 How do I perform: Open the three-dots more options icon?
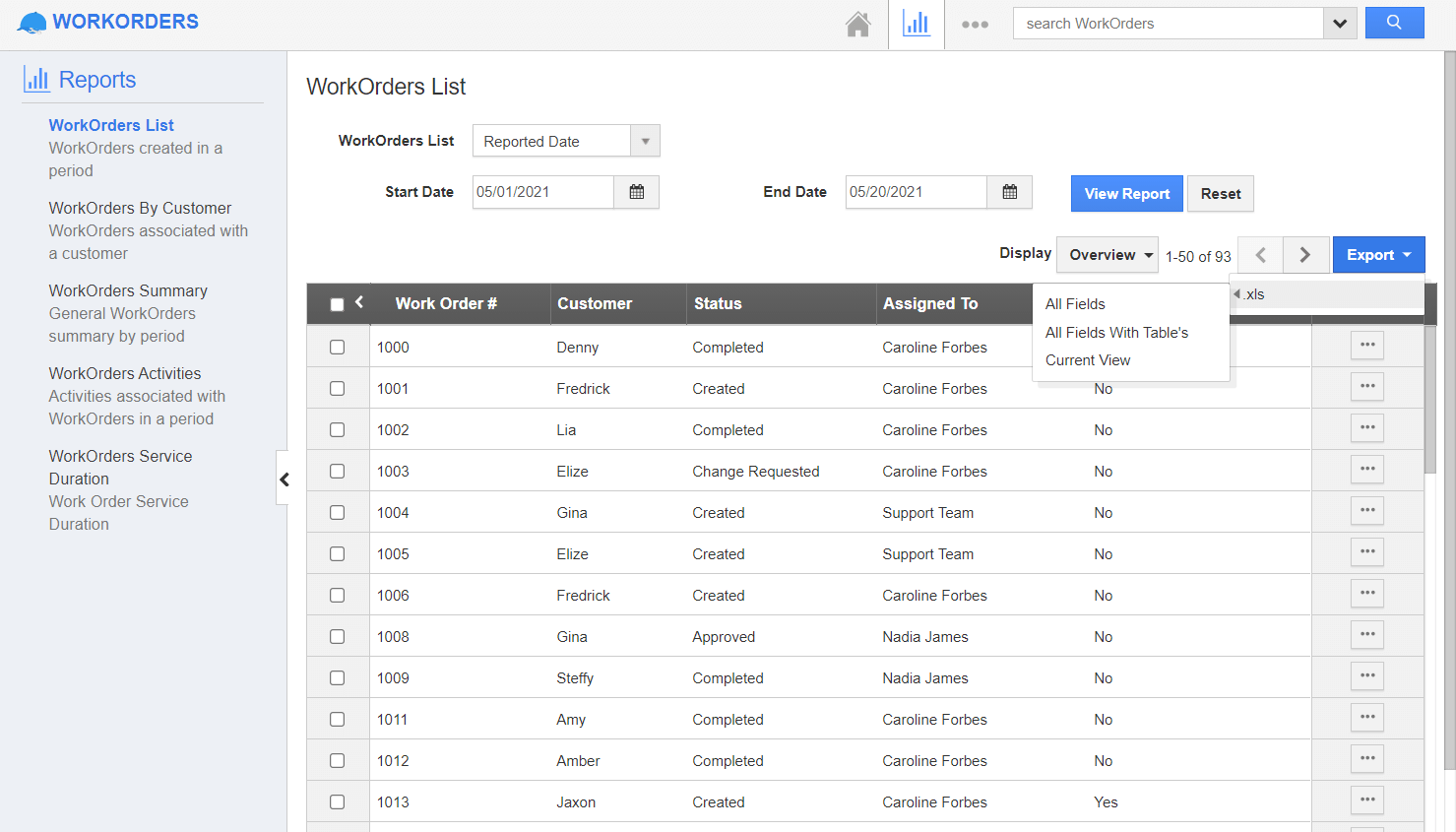click(x=975, y=23)
